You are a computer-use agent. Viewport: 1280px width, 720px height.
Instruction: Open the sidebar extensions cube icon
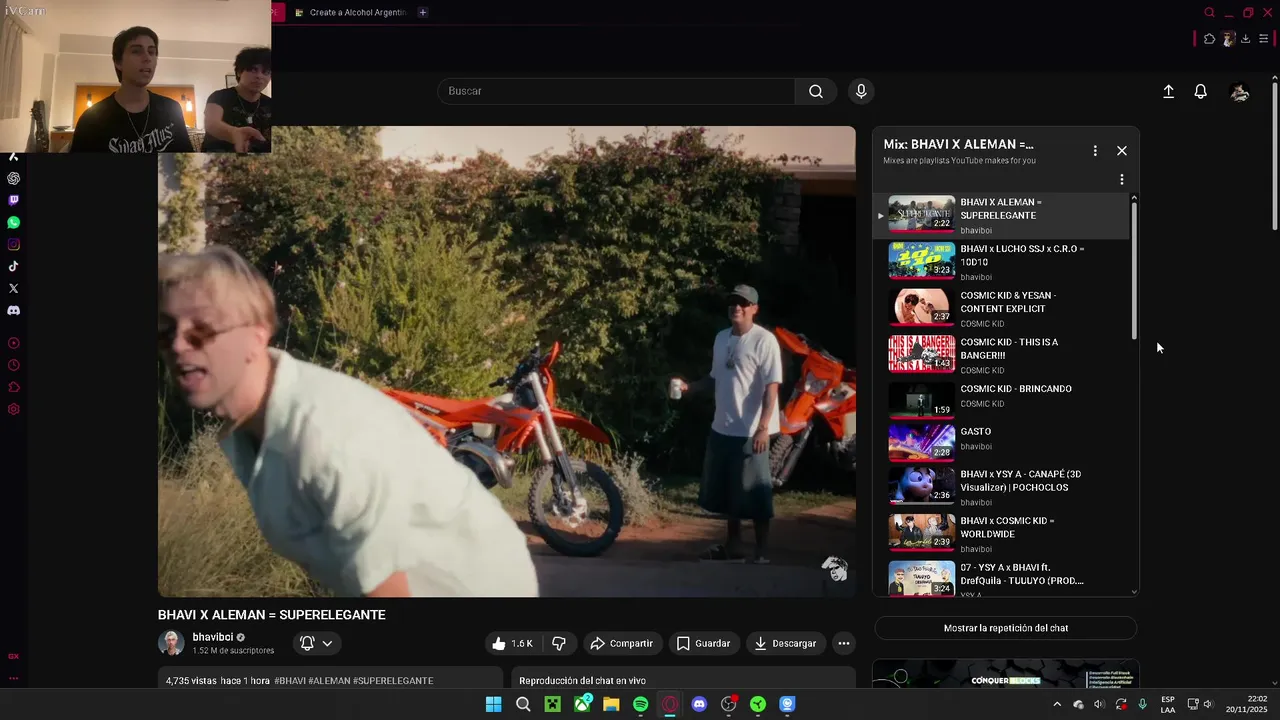[13, 387]
